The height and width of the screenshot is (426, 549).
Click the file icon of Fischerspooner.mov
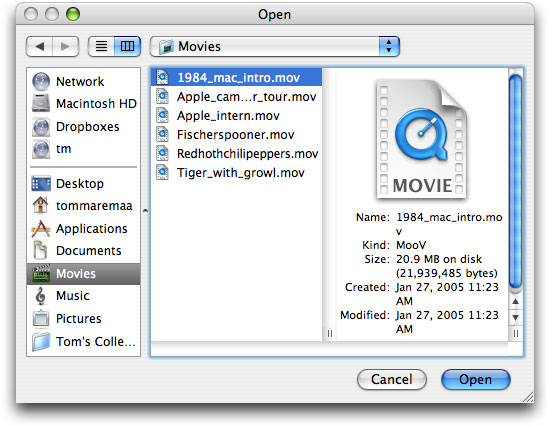click(x=162, y=134)
